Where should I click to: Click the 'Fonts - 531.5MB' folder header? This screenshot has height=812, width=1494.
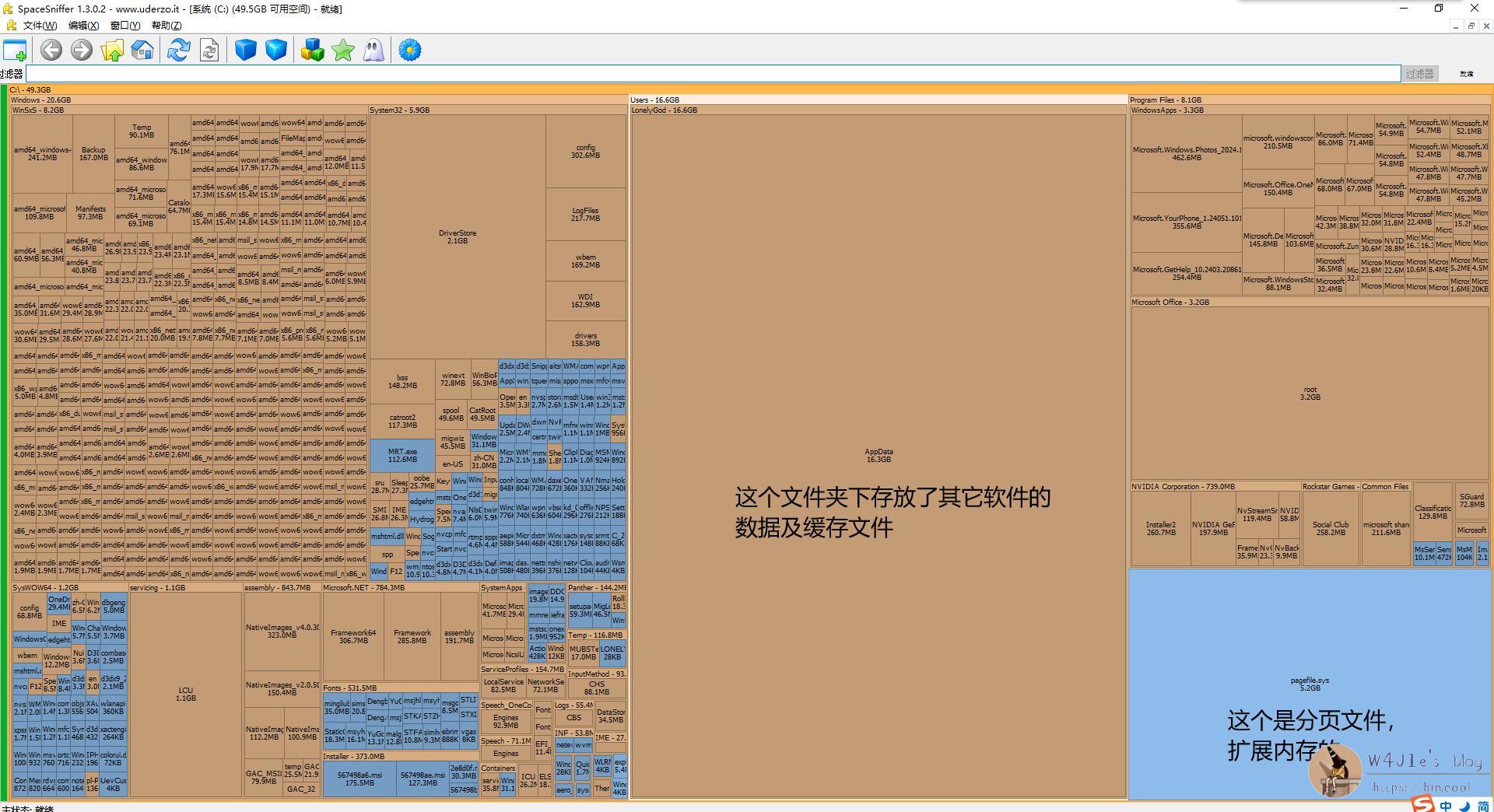pos(400,688)
